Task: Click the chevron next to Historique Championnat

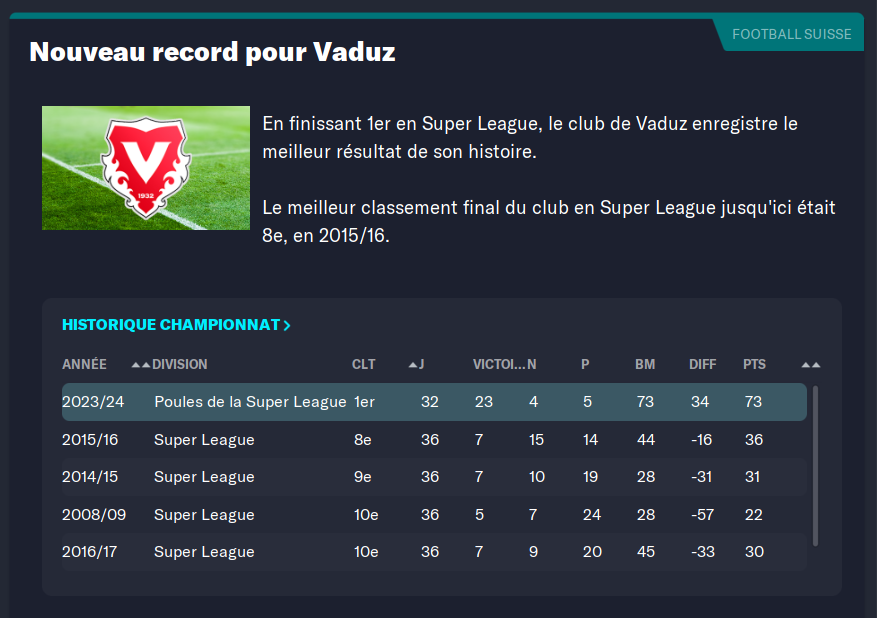Action: pos(287,326)
